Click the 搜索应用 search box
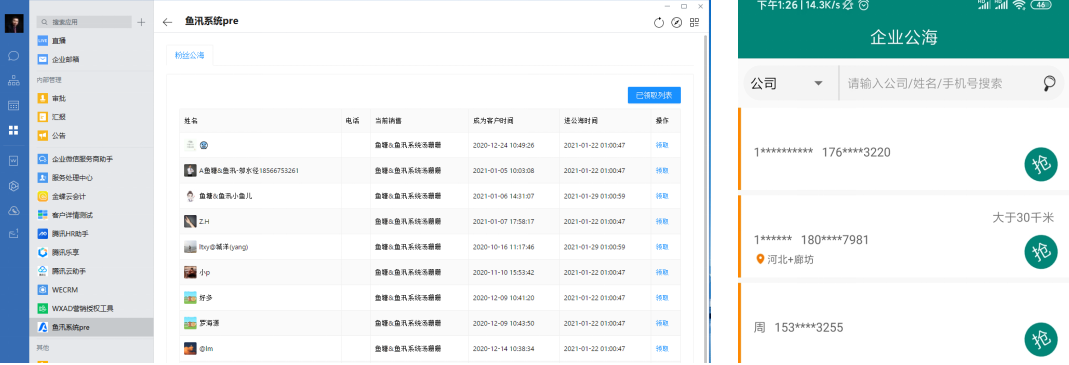1069x365 pixels. [84, 23]
